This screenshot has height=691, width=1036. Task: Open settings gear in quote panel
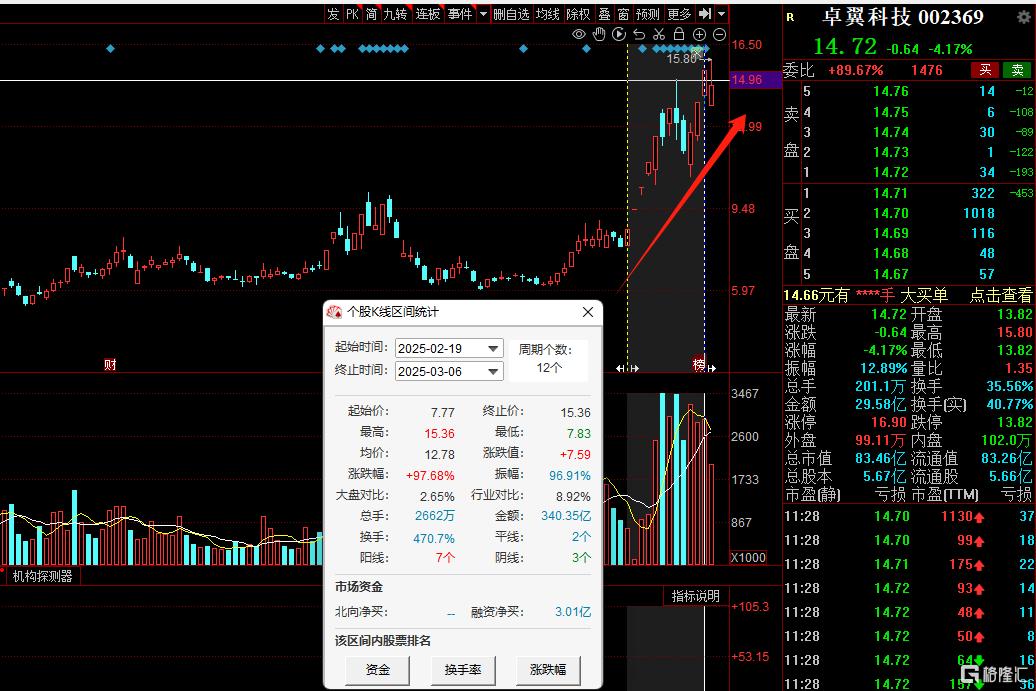click(x=1023, y=17)
